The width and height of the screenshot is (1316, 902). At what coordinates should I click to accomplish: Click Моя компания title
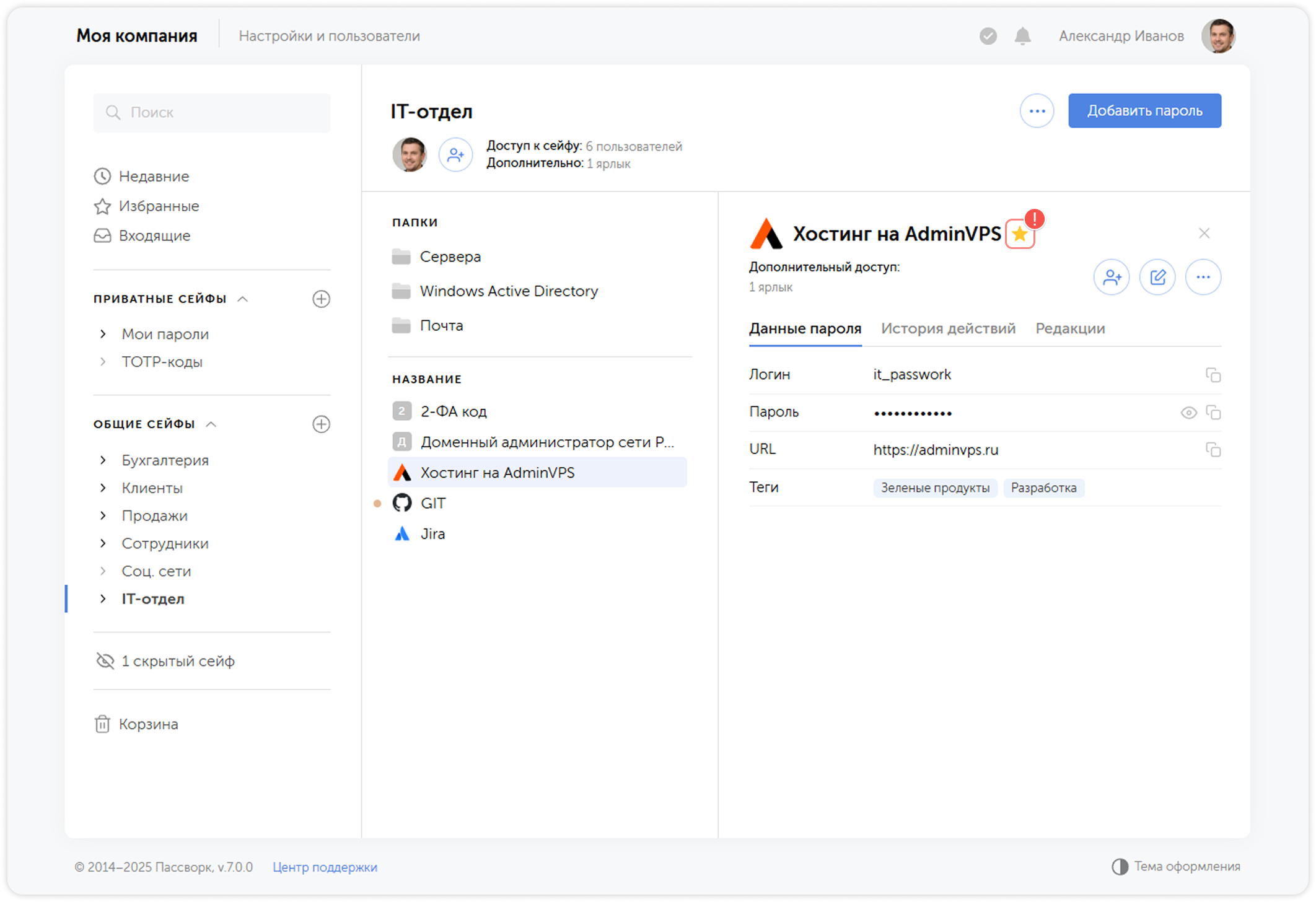(137, 36)
